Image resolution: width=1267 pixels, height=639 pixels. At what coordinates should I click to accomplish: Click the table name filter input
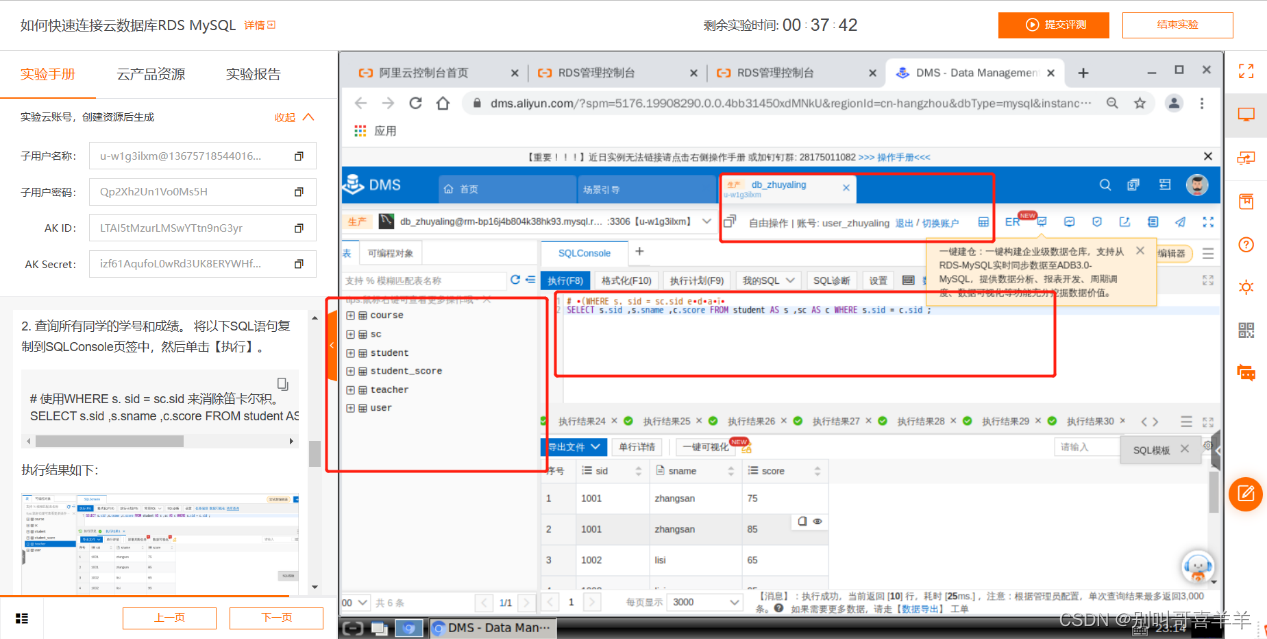pos(424,280)
